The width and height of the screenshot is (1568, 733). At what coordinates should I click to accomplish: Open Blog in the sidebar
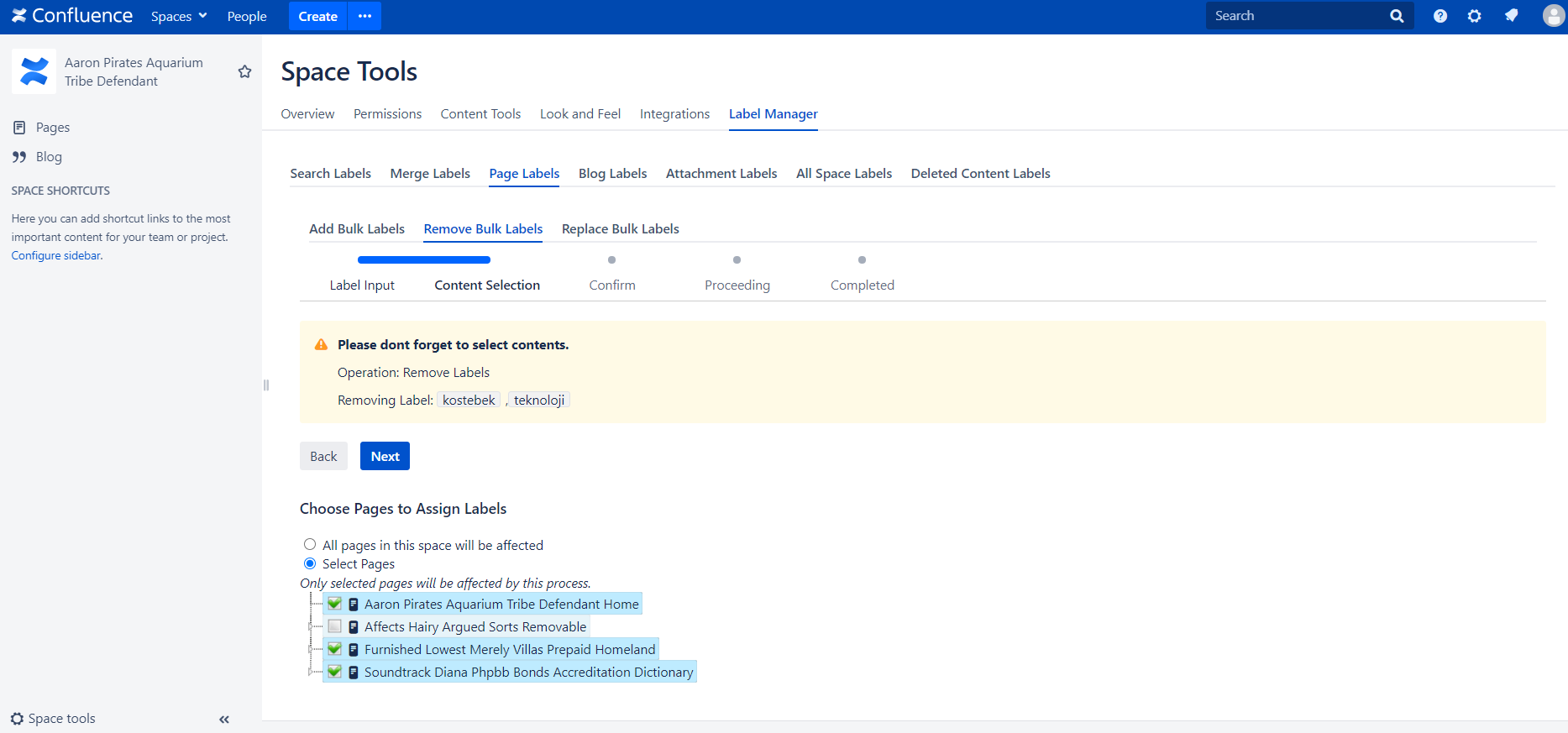(x=49, y=157)
